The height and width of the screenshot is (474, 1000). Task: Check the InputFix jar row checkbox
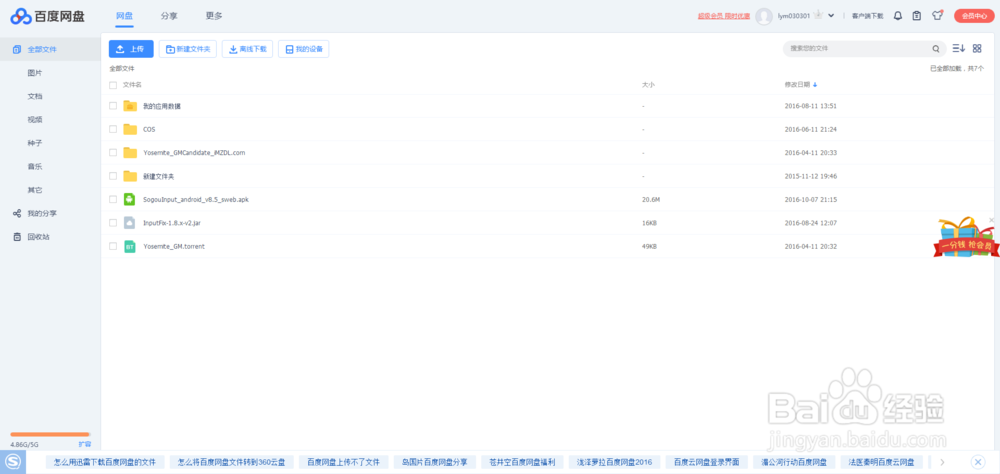click(113, 223)
